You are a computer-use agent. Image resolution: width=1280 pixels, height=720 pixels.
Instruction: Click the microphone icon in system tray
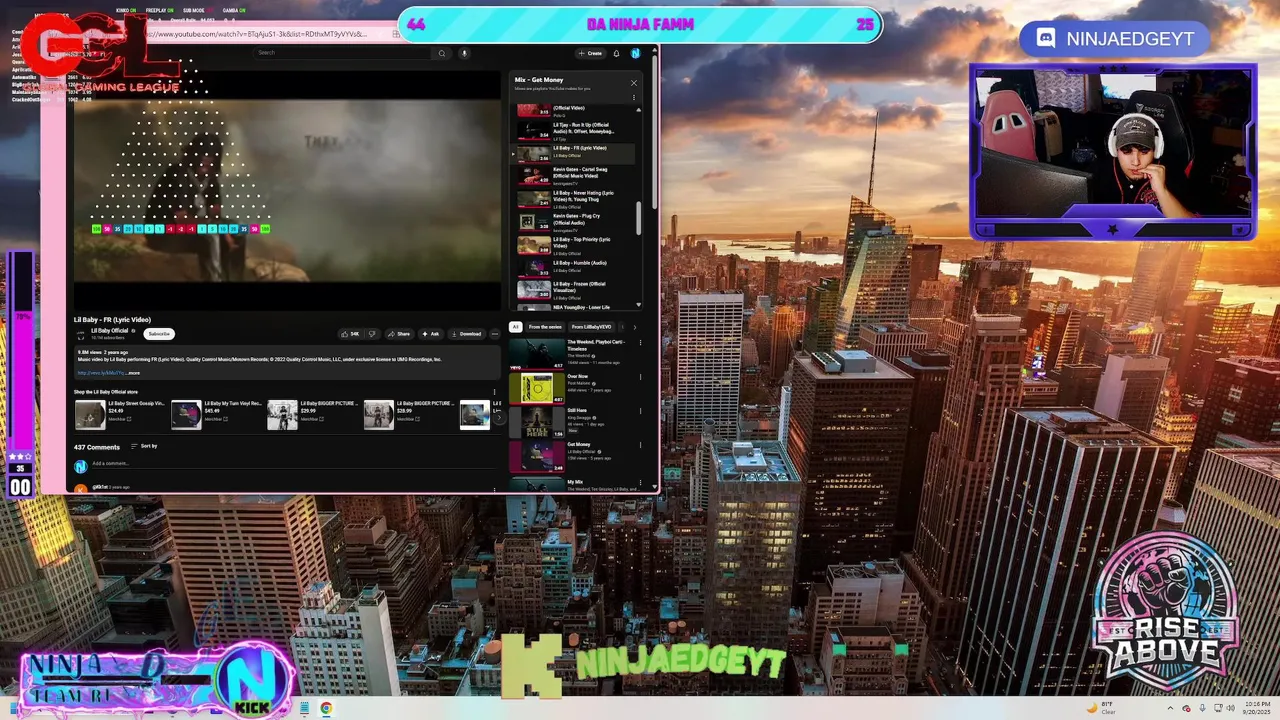pos(1203,708)
